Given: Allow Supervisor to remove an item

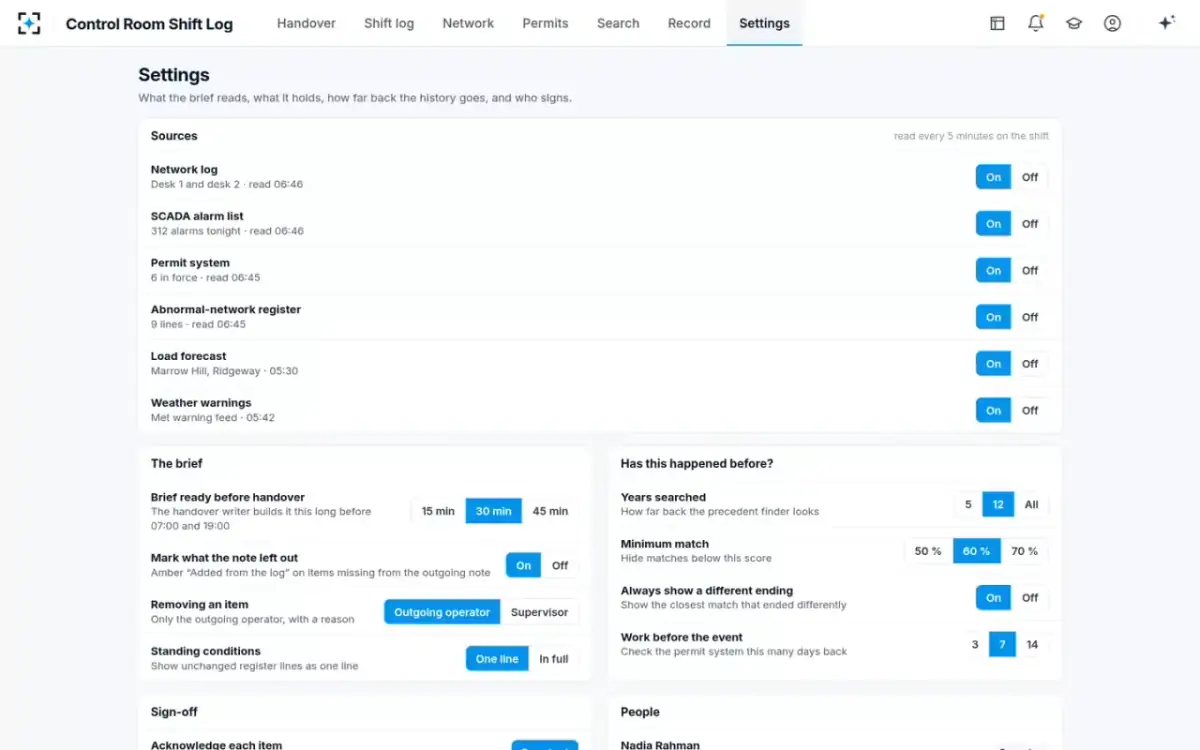Looking at the screenshot, I should click(x=539, y=612).
